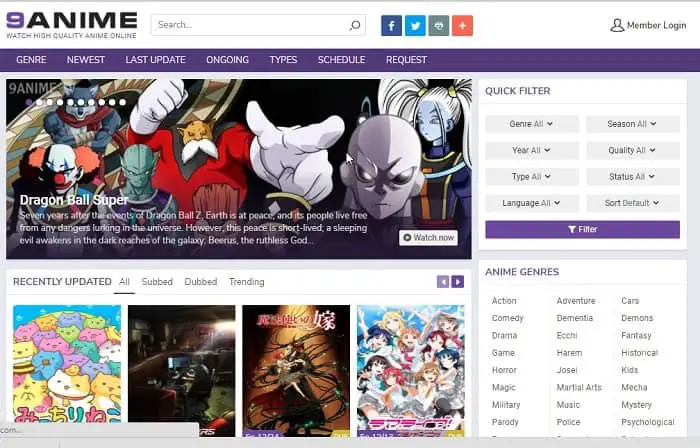Viewport: 700px width, 448px height.
Task: Open the Drama genre
Action: pos(504,336)
